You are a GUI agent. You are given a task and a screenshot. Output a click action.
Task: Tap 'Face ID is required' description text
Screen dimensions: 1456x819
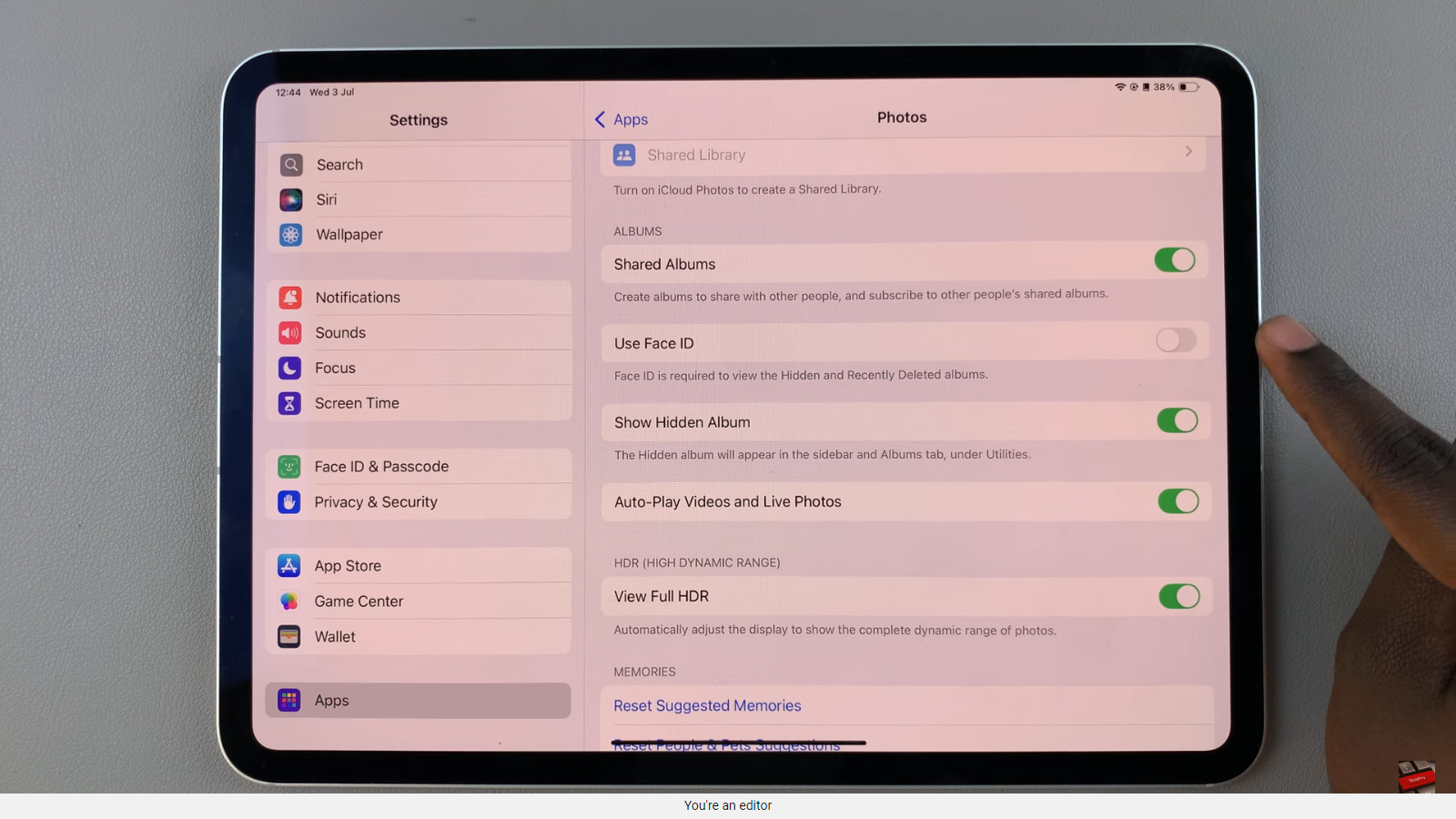pyautogui.click(x=801, y=375)
